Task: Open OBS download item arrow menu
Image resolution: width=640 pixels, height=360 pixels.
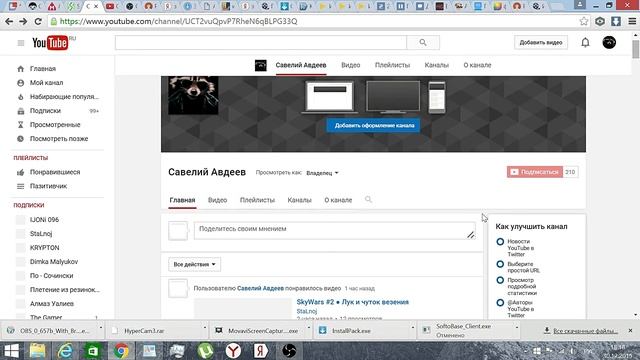Action: [100, 328]
